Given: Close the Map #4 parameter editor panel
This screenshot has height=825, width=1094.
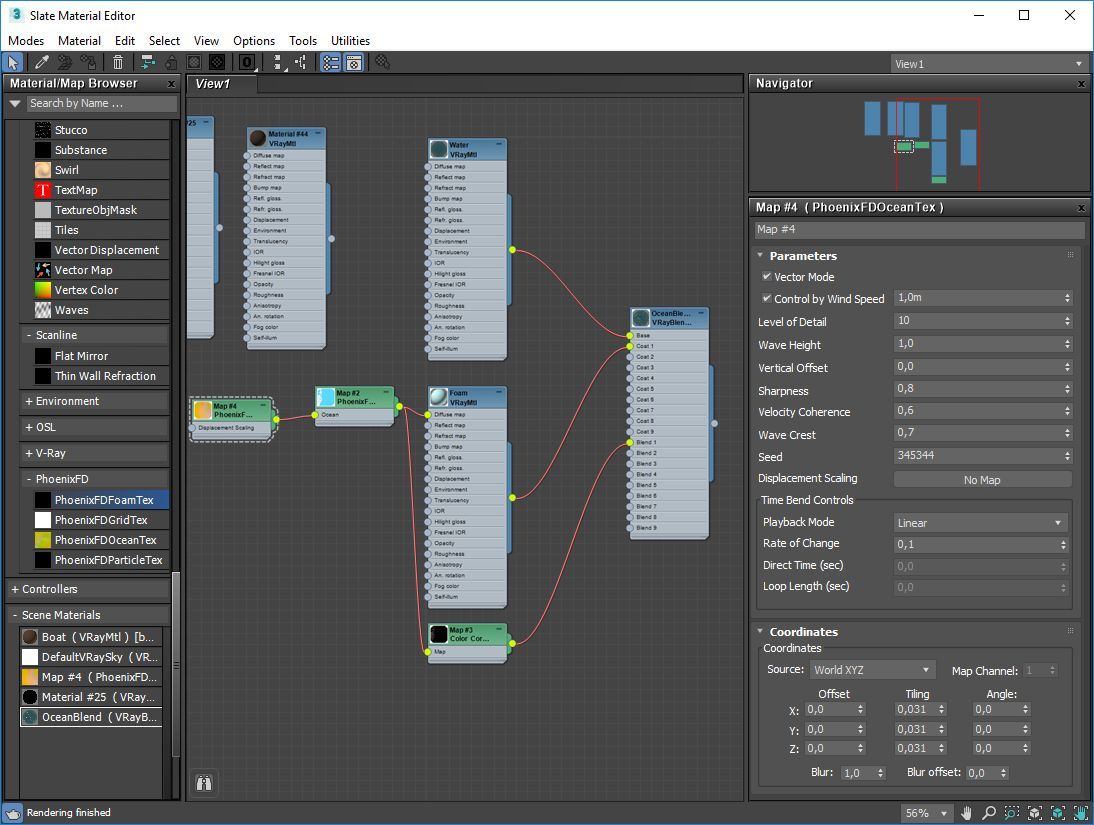Looking at the screenshot, I should [1081, 208].
